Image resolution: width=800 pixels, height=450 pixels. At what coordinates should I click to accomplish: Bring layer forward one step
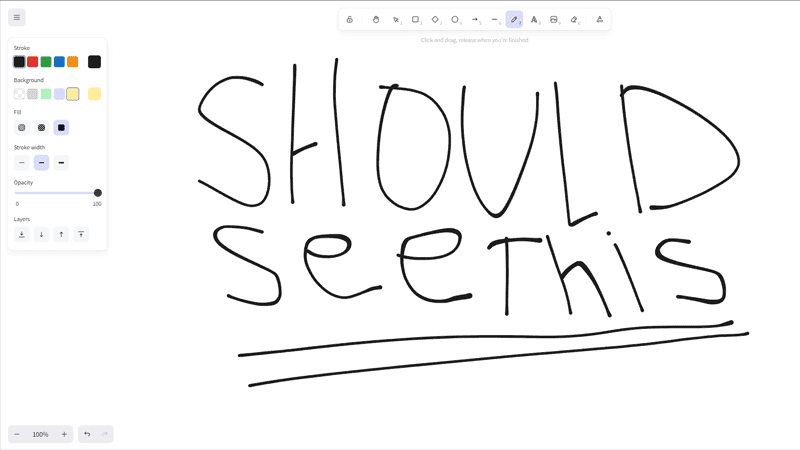coord(61,235)
